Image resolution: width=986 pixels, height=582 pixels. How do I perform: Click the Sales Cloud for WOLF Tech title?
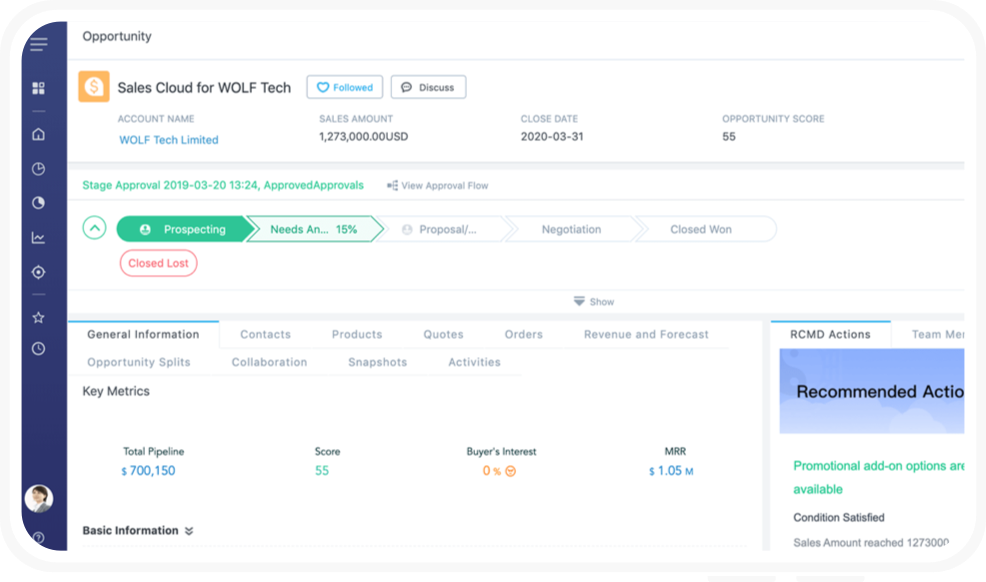204,87
